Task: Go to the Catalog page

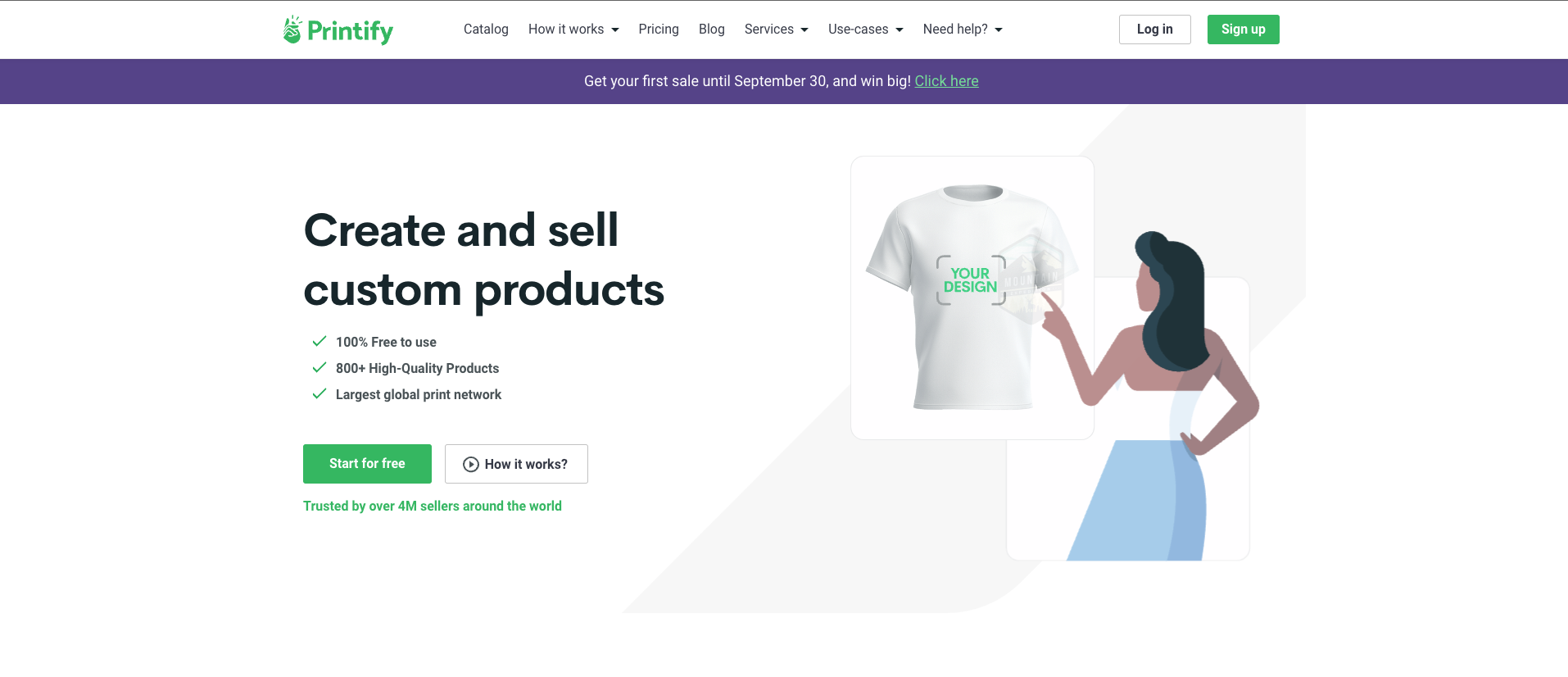Action: point(486,30)
